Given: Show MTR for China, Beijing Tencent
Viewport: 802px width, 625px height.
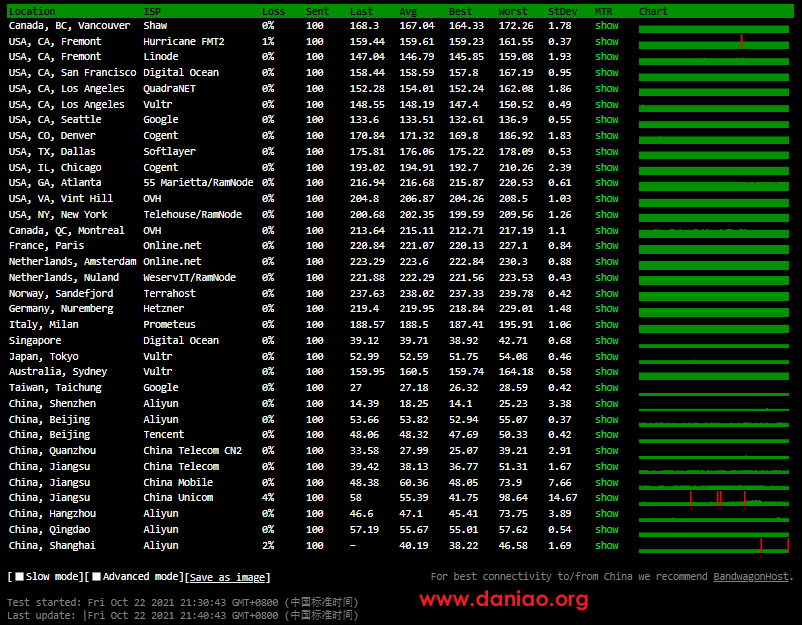Looking at the screenshot, I should [x=607, y=434].
